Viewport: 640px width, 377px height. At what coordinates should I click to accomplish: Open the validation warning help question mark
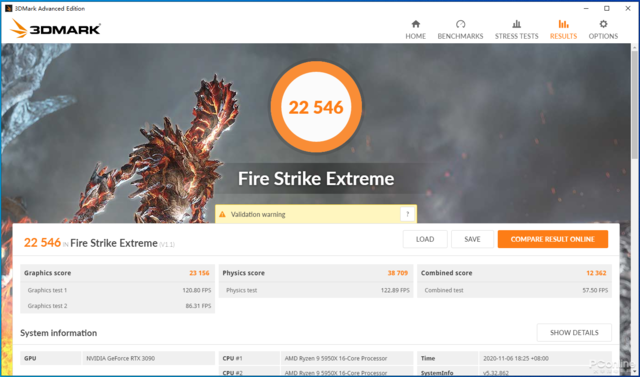click(x=407, y=214)
